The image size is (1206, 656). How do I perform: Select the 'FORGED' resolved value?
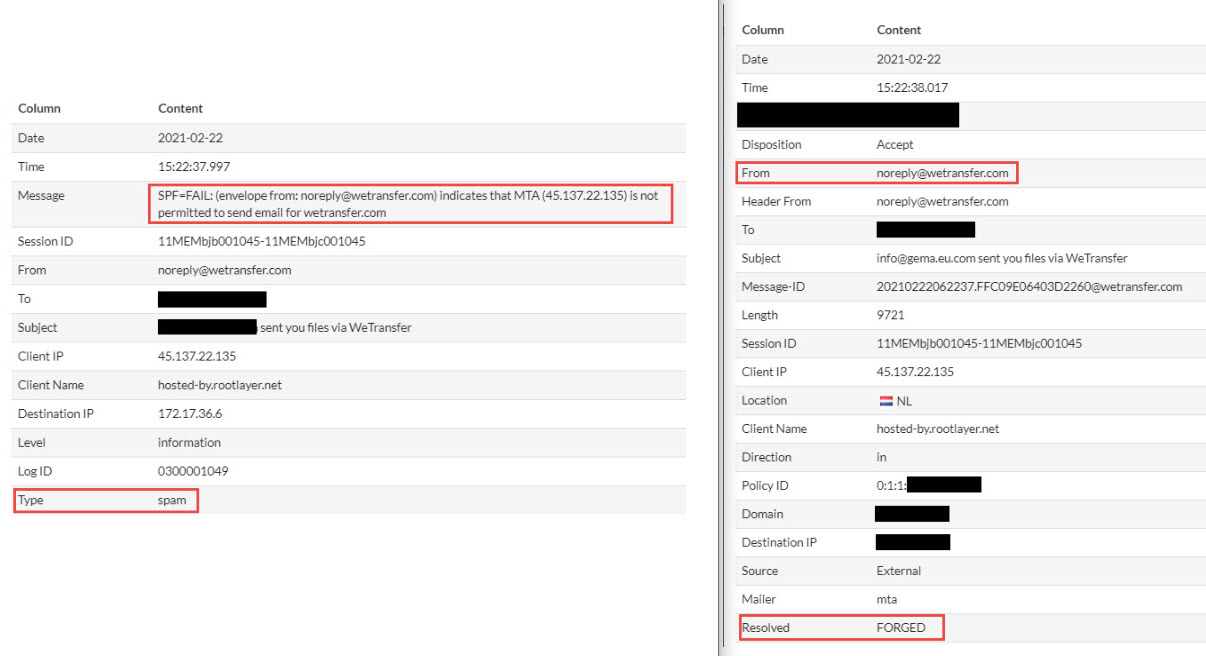pos(902,628)
